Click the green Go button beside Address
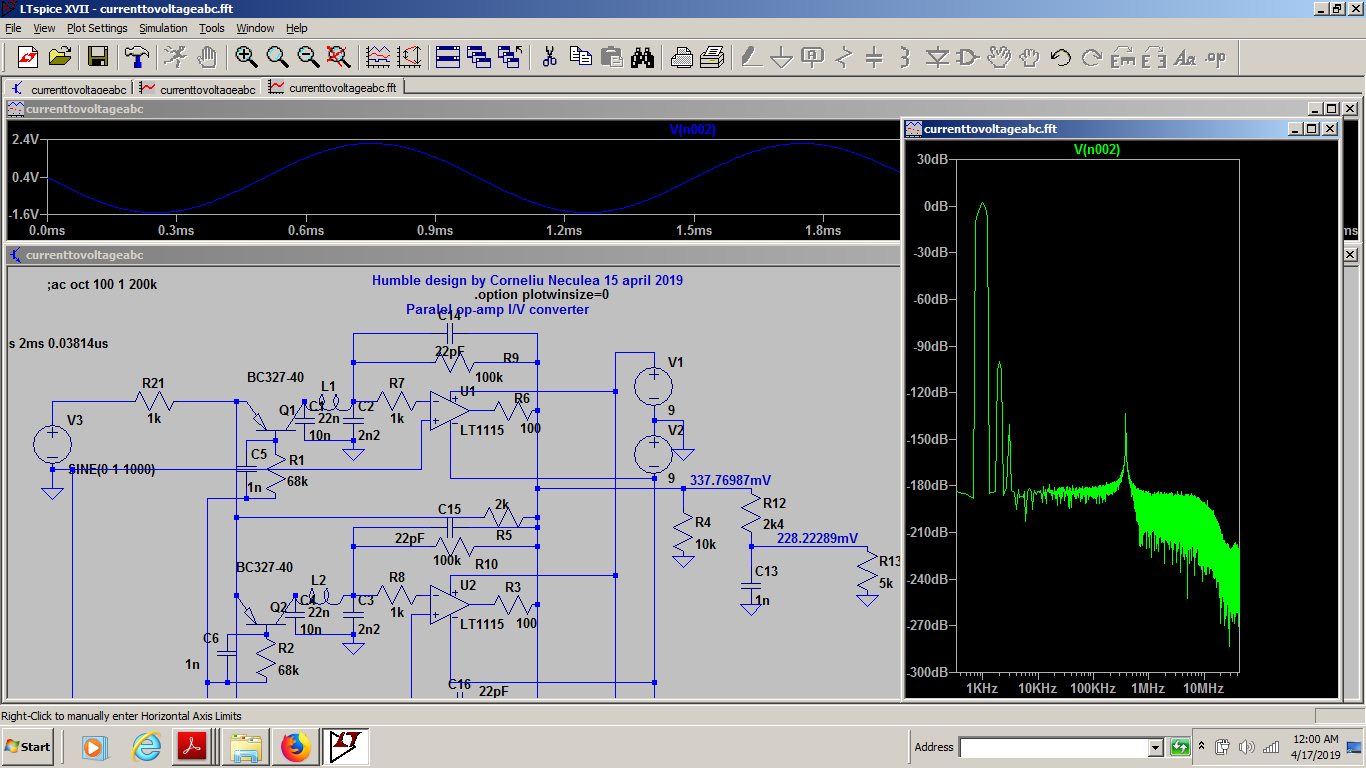The height and width of the screenshot is (768, 1366). [x=1180, y=747]
